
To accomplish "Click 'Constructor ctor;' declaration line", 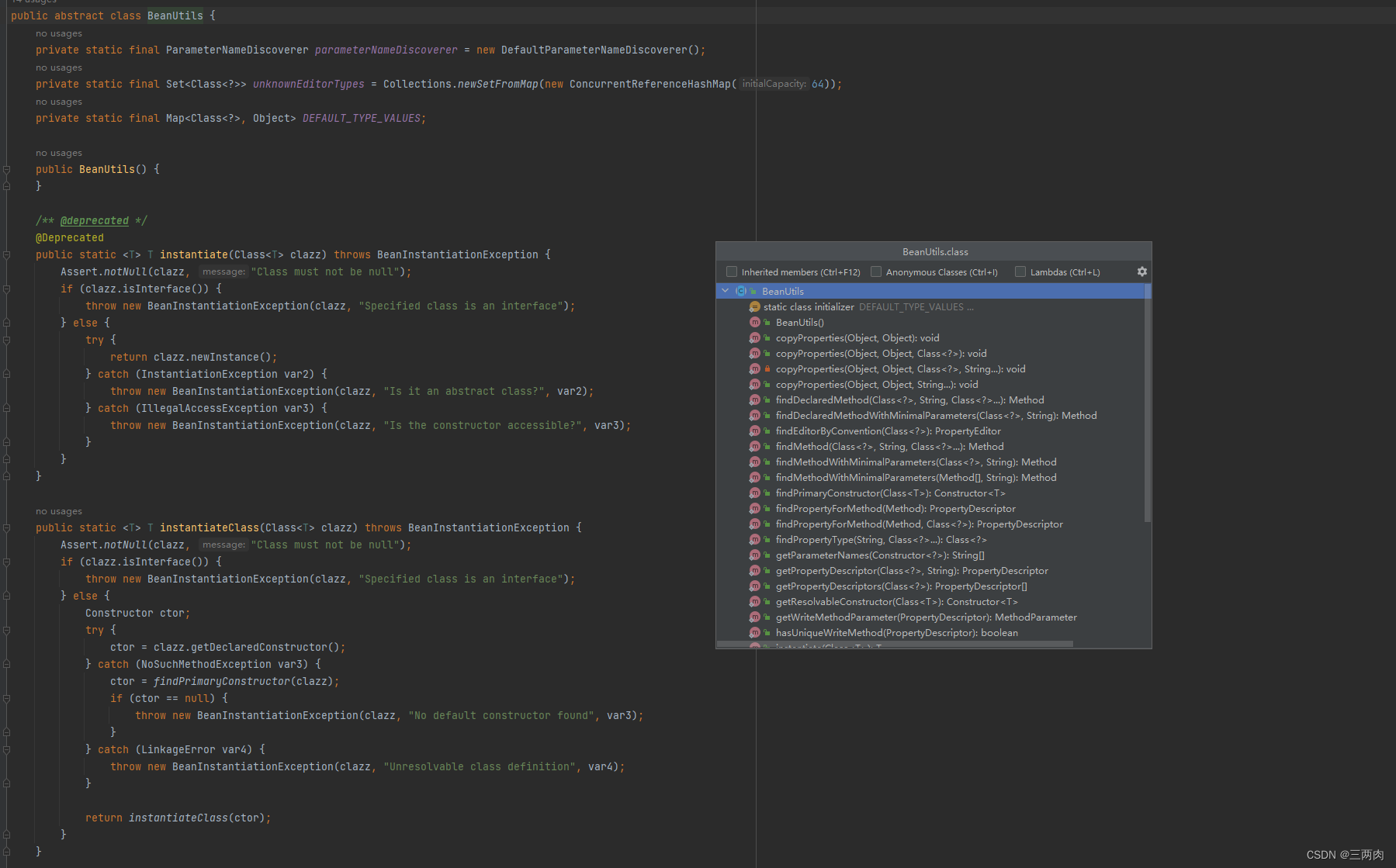I will pyautogui.click(x=138, y=613).
